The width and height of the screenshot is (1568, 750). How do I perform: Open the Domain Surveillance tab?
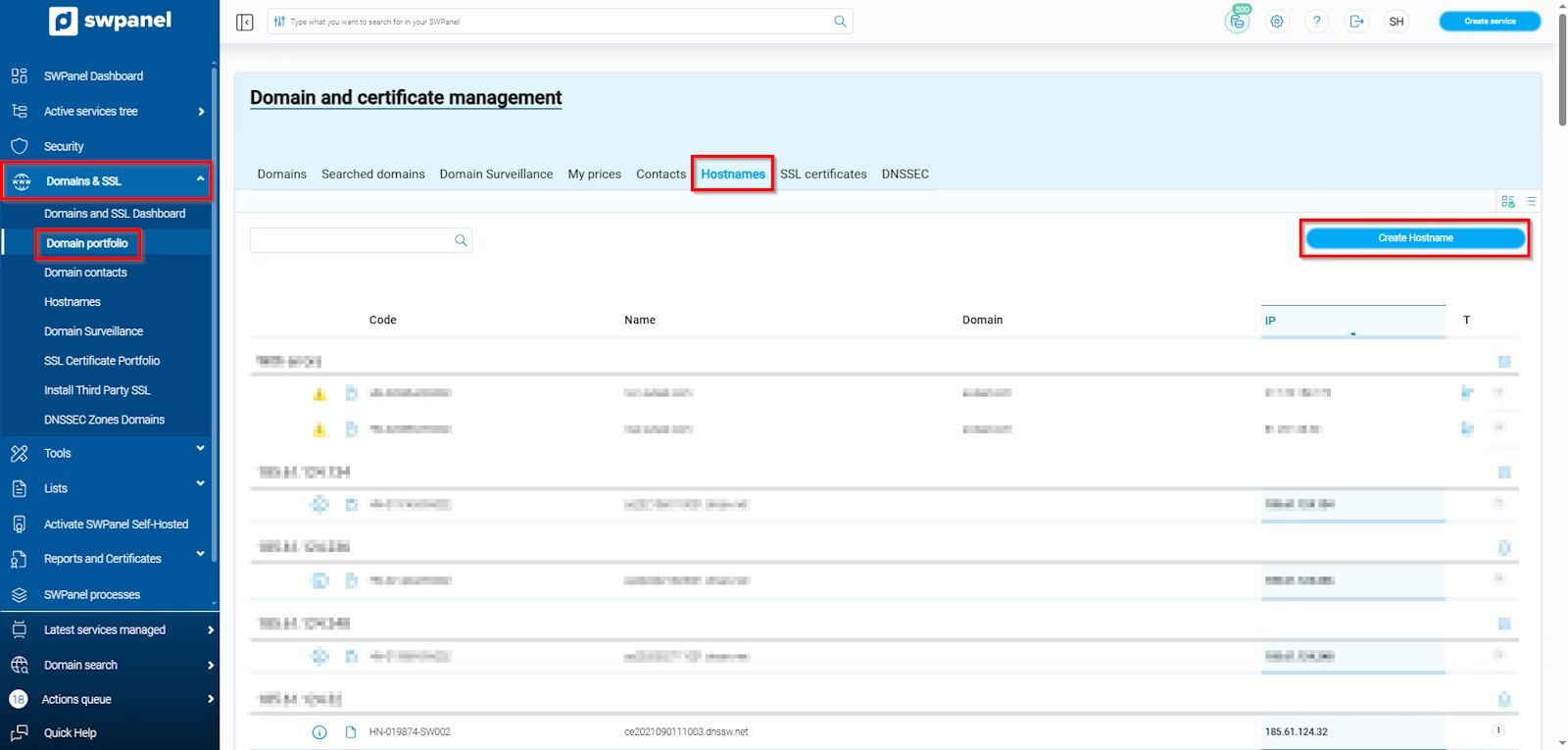(x=496, y=174)
